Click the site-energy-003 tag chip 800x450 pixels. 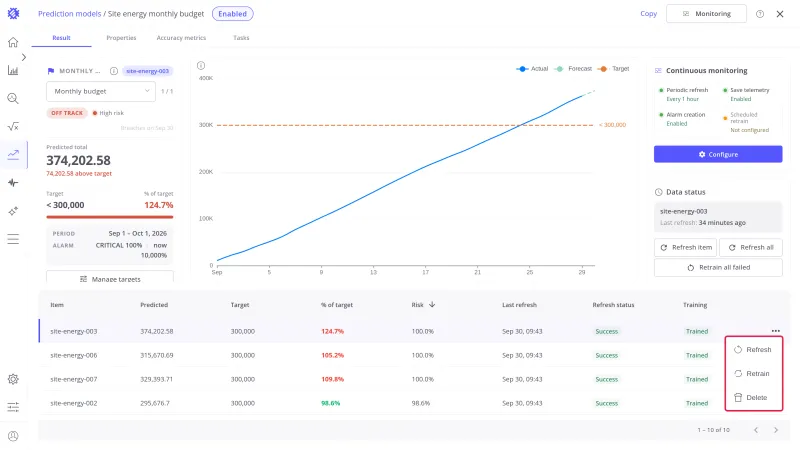pos(147,71)
